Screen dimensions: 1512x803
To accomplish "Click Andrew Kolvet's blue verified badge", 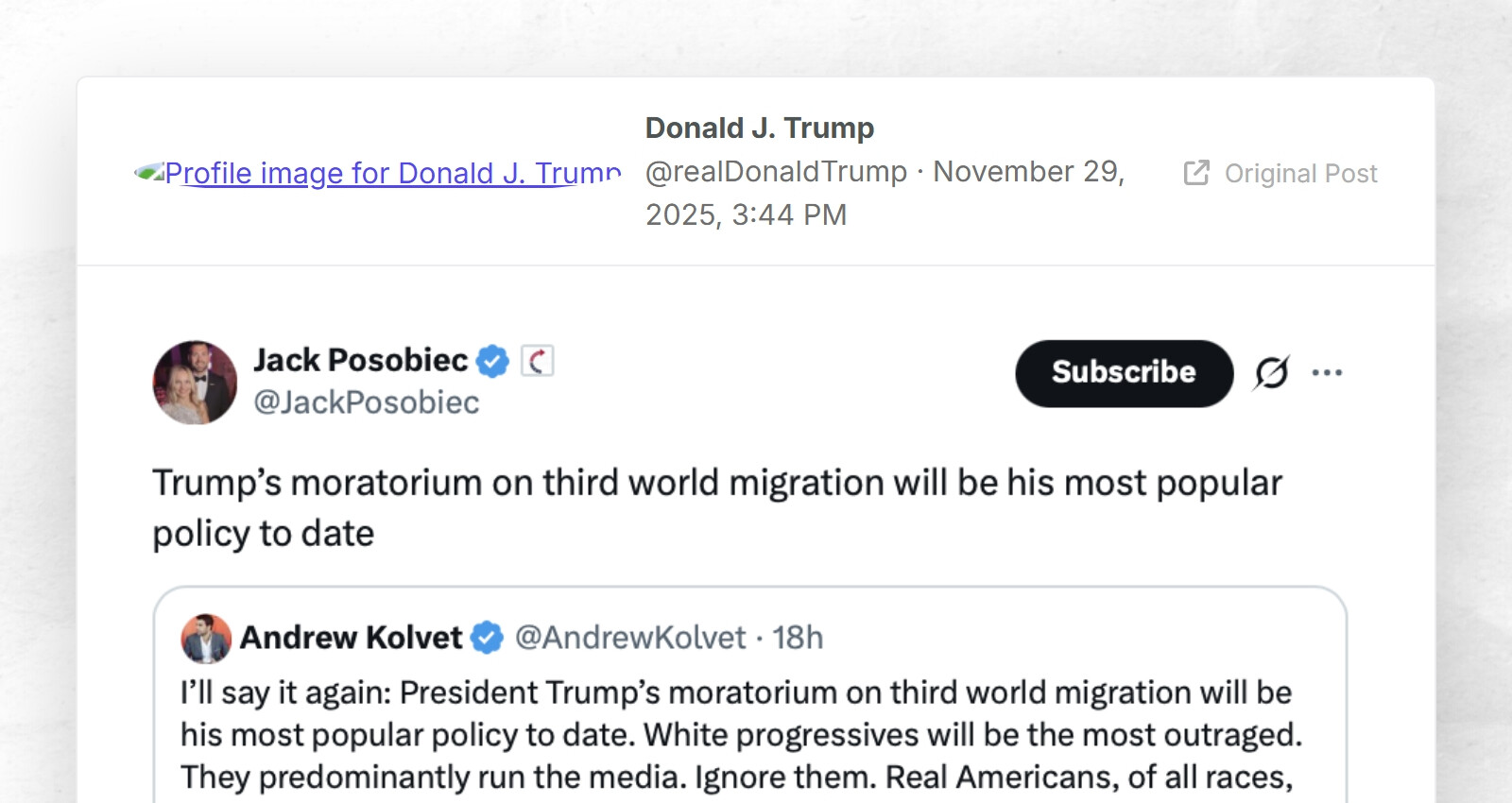I will tap(487, 638).
